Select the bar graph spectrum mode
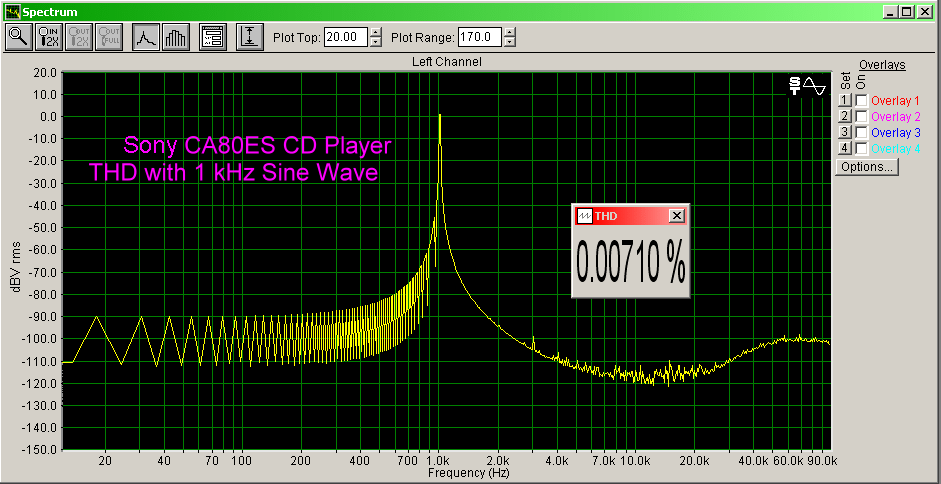The width and height of the screenshot is (941, 484). pyautogui.click(x=175, y=37)
